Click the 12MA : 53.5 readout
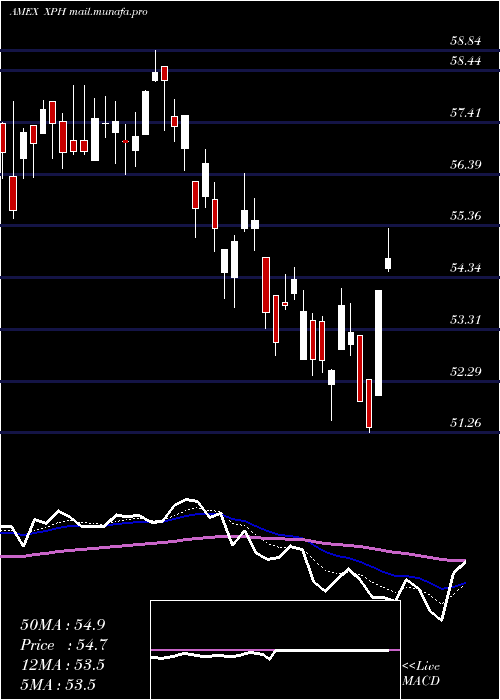500x700 pixels. pyautogui.click(x=62, y=665)
